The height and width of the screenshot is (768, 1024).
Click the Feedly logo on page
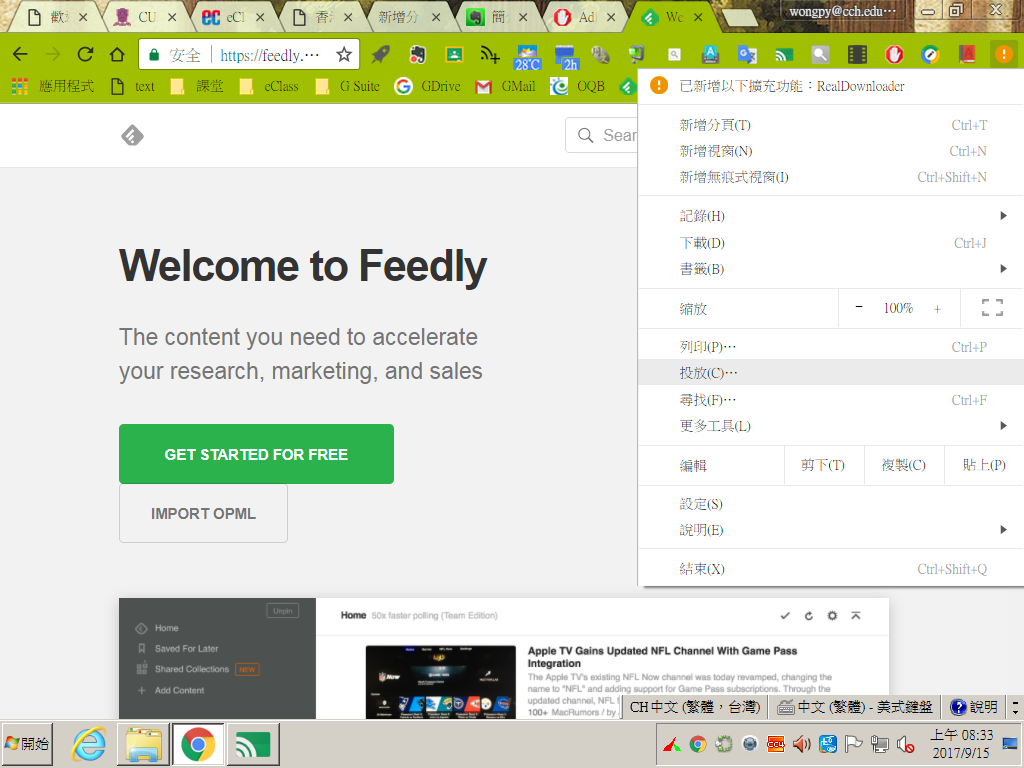132,136
